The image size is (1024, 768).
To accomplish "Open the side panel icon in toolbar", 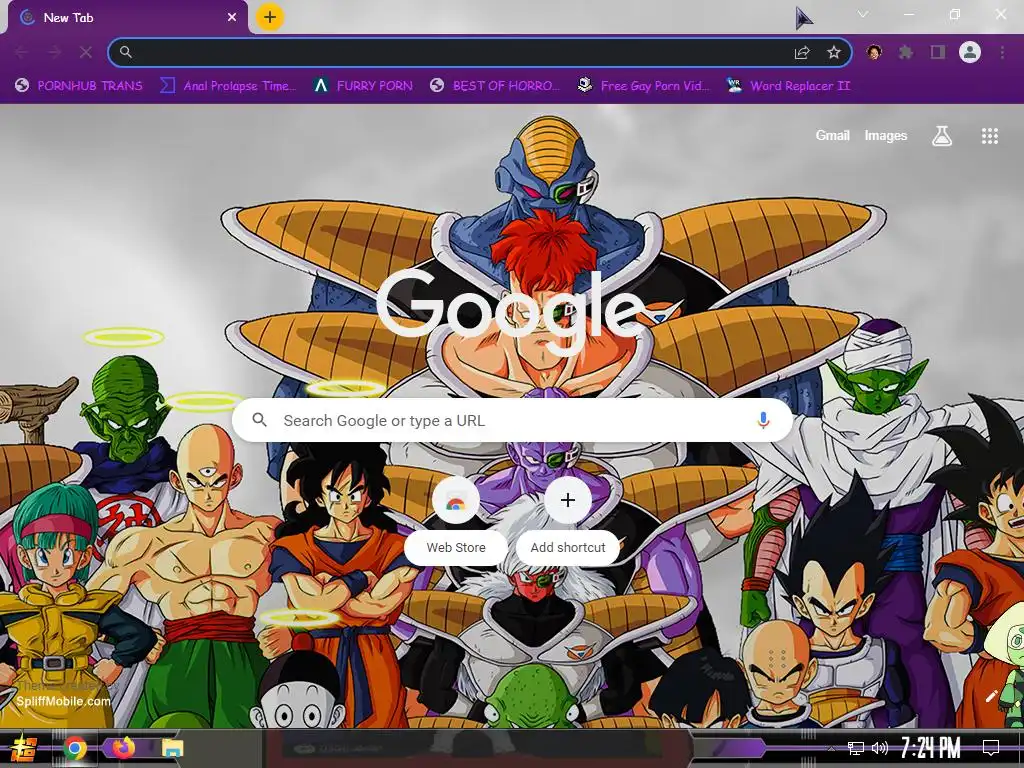I will point(938,52).
